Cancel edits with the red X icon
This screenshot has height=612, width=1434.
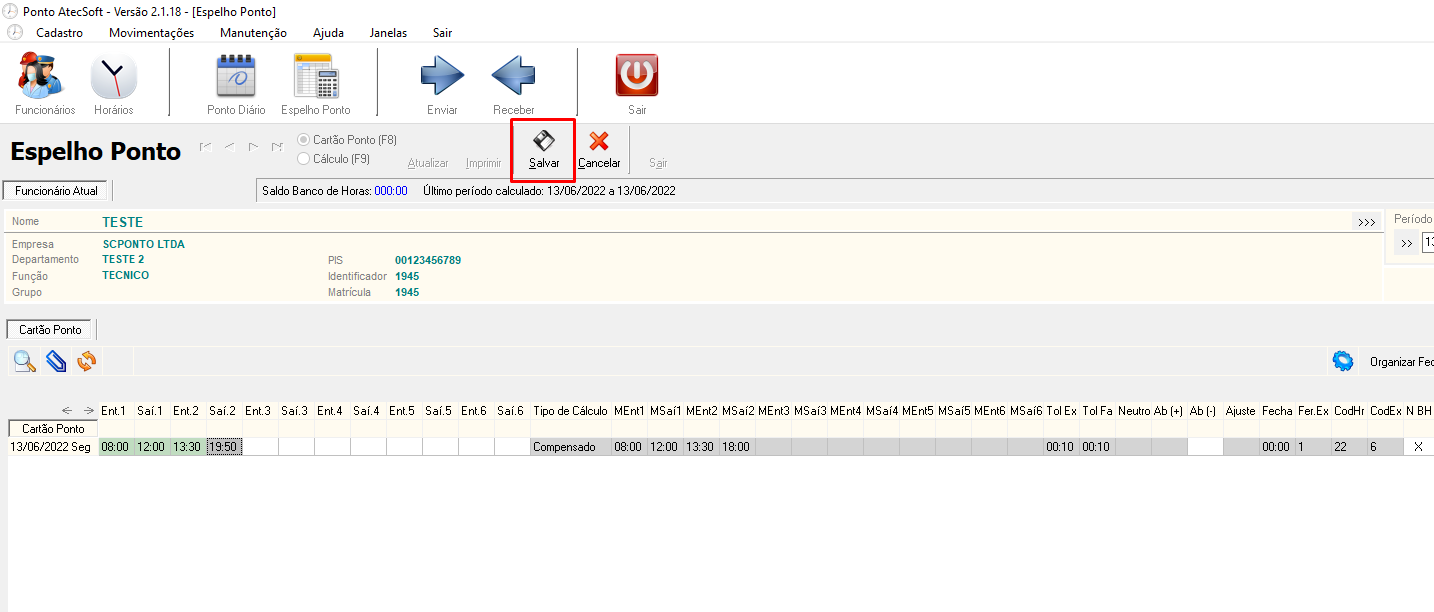point(599,141)
